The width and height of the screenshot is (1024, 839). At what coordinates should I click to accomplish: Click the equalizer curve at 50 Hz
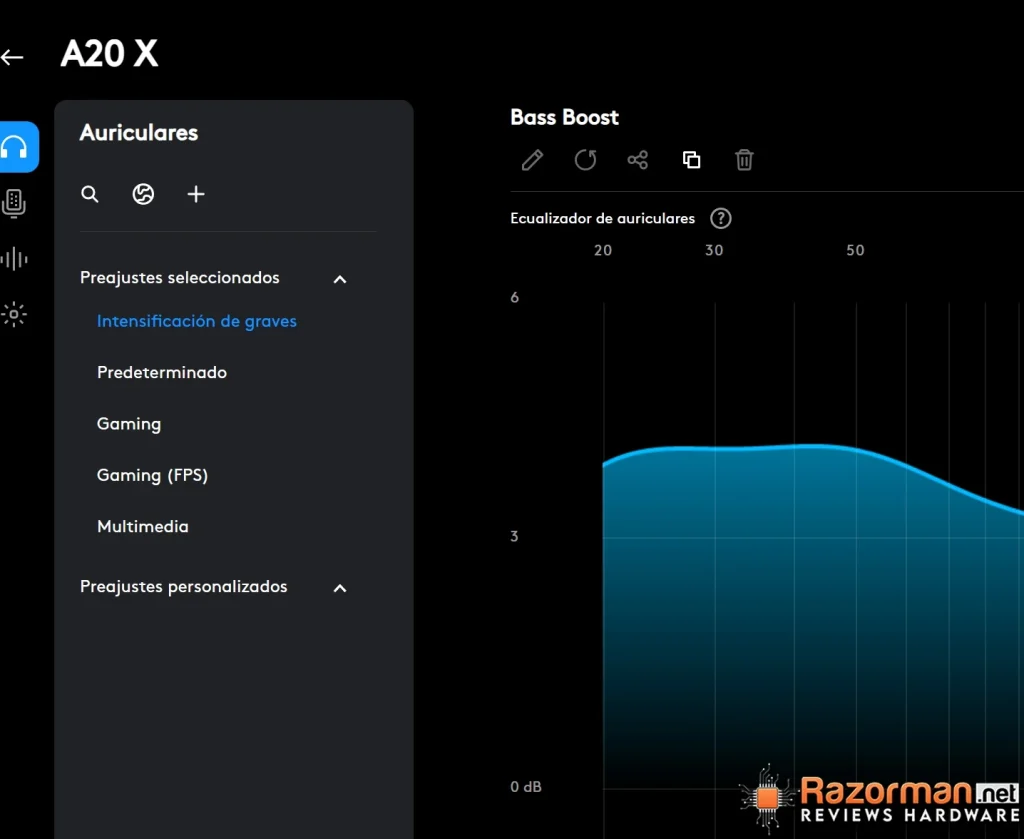pos(856,450)
